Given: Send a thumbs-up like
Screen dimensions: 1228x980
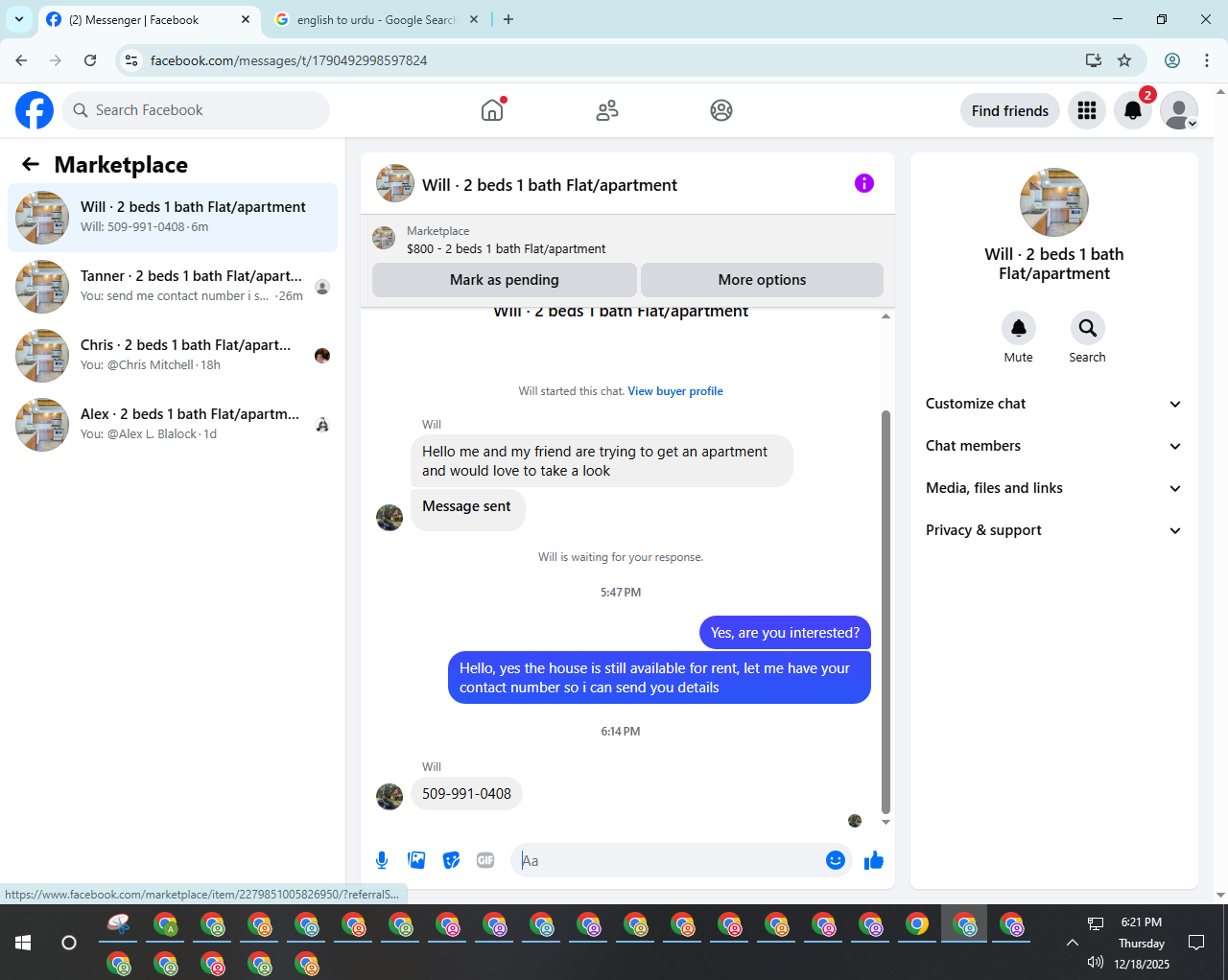Looking at the screenshot, I should [873, 860].
